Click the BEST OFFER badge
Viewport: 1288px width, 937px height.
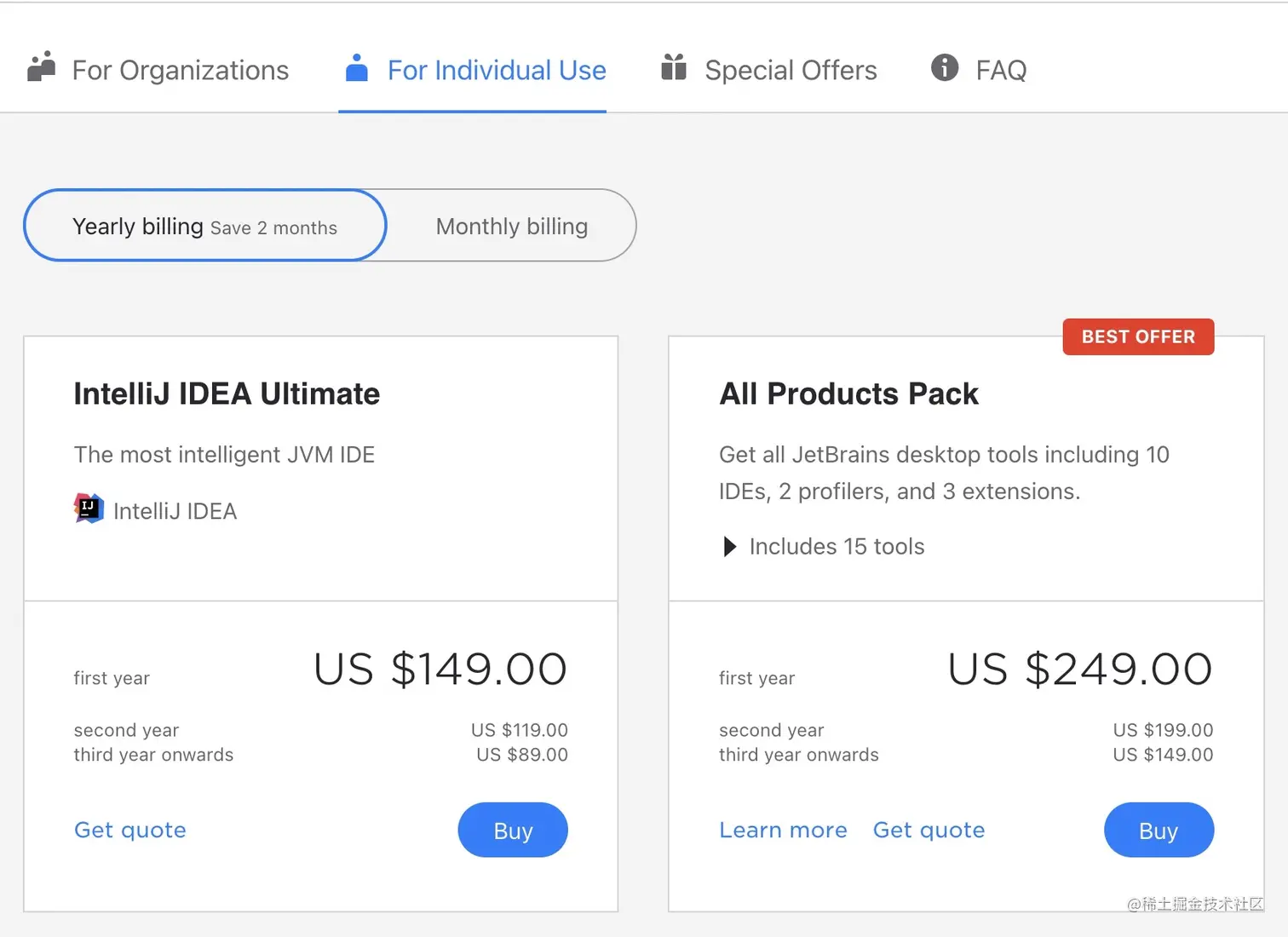tap(1138, 336)
